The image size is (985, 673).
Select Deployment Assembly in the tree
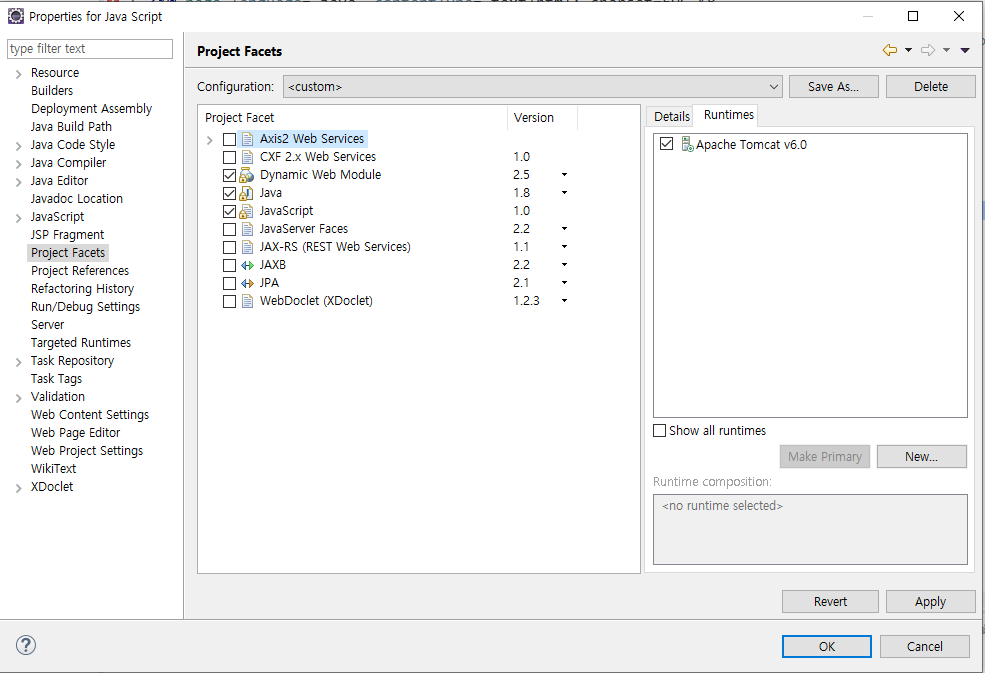92,109
